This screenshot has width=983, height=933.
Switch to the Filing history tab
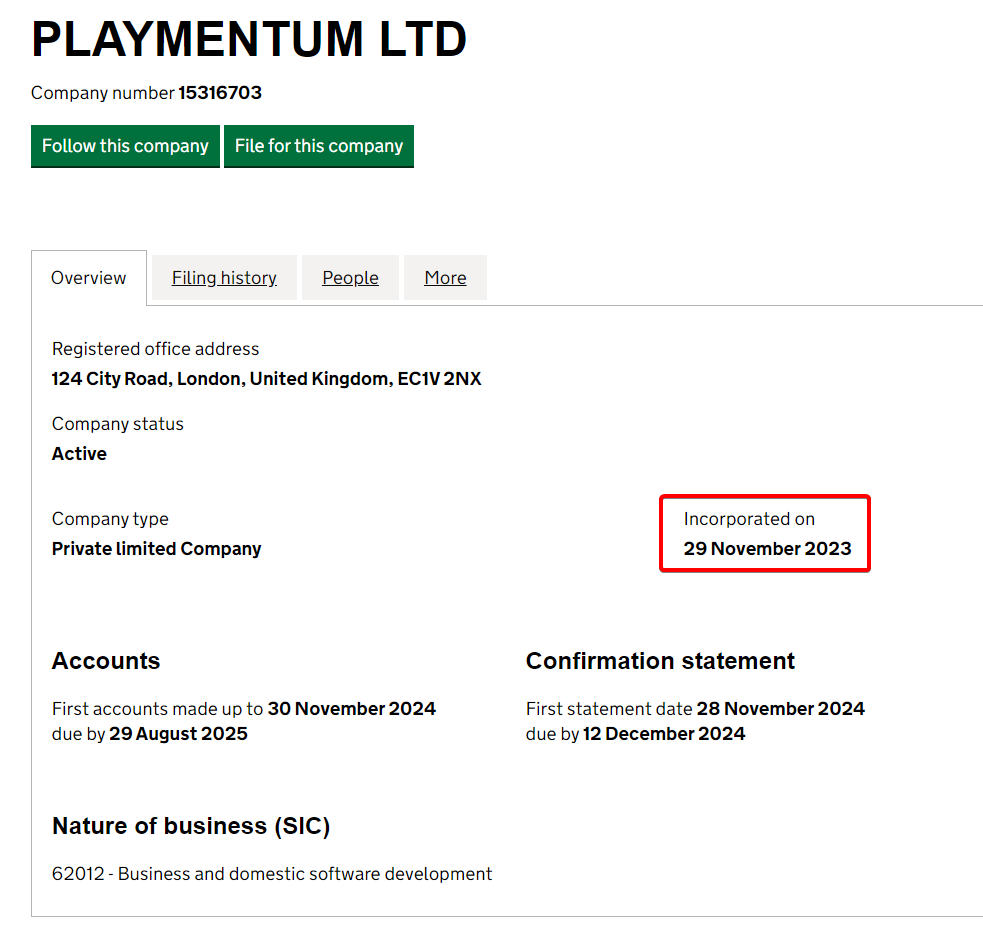click(224, 278)
